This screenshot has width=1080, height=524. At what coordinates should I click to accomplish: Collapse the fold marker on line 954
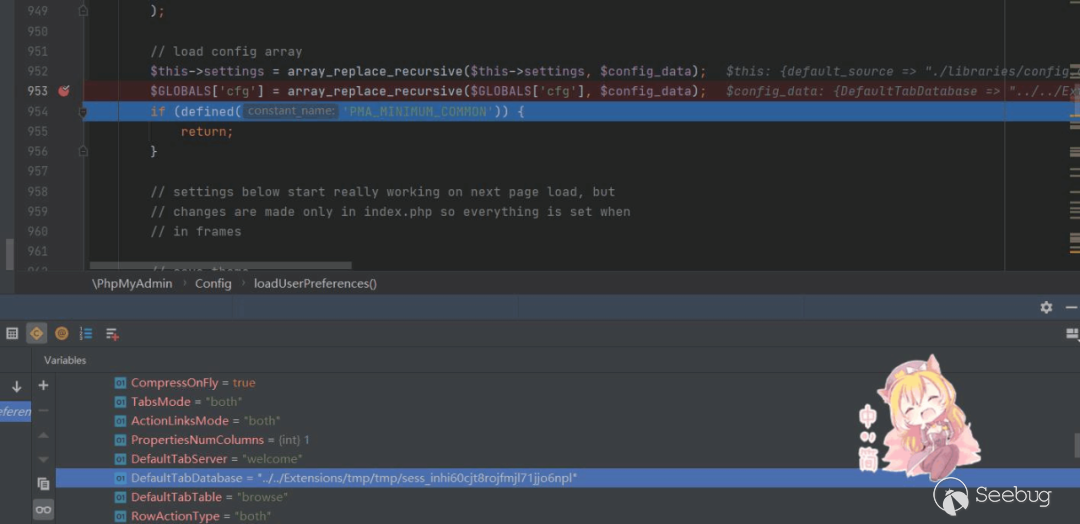83,112
